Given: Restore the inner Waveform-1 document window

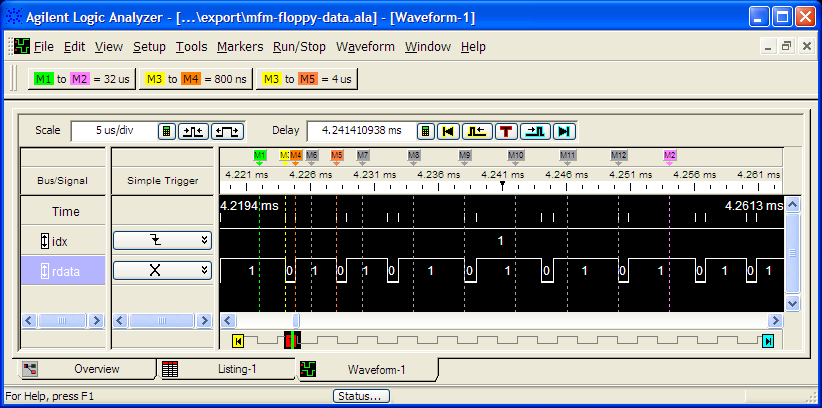Looking at the screenshot, I should pyautogui.click(x=786, y=47).
